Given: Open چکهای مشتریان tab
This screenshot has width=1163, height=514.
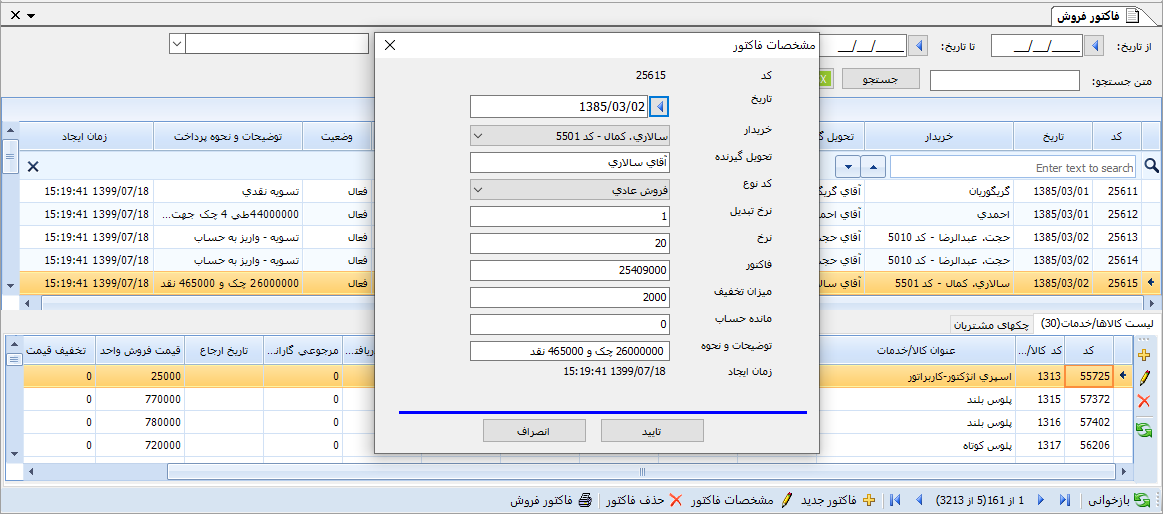Looking at the screenshot, I should [992, 324].
